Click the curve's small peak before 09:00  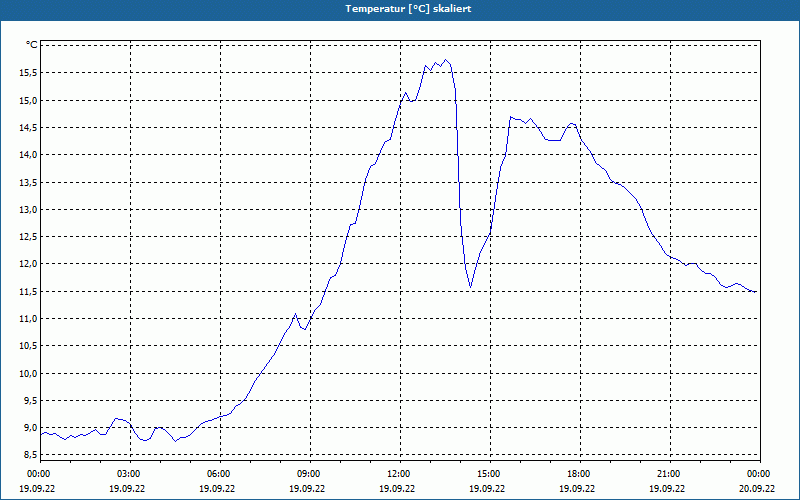click(295, 314)
